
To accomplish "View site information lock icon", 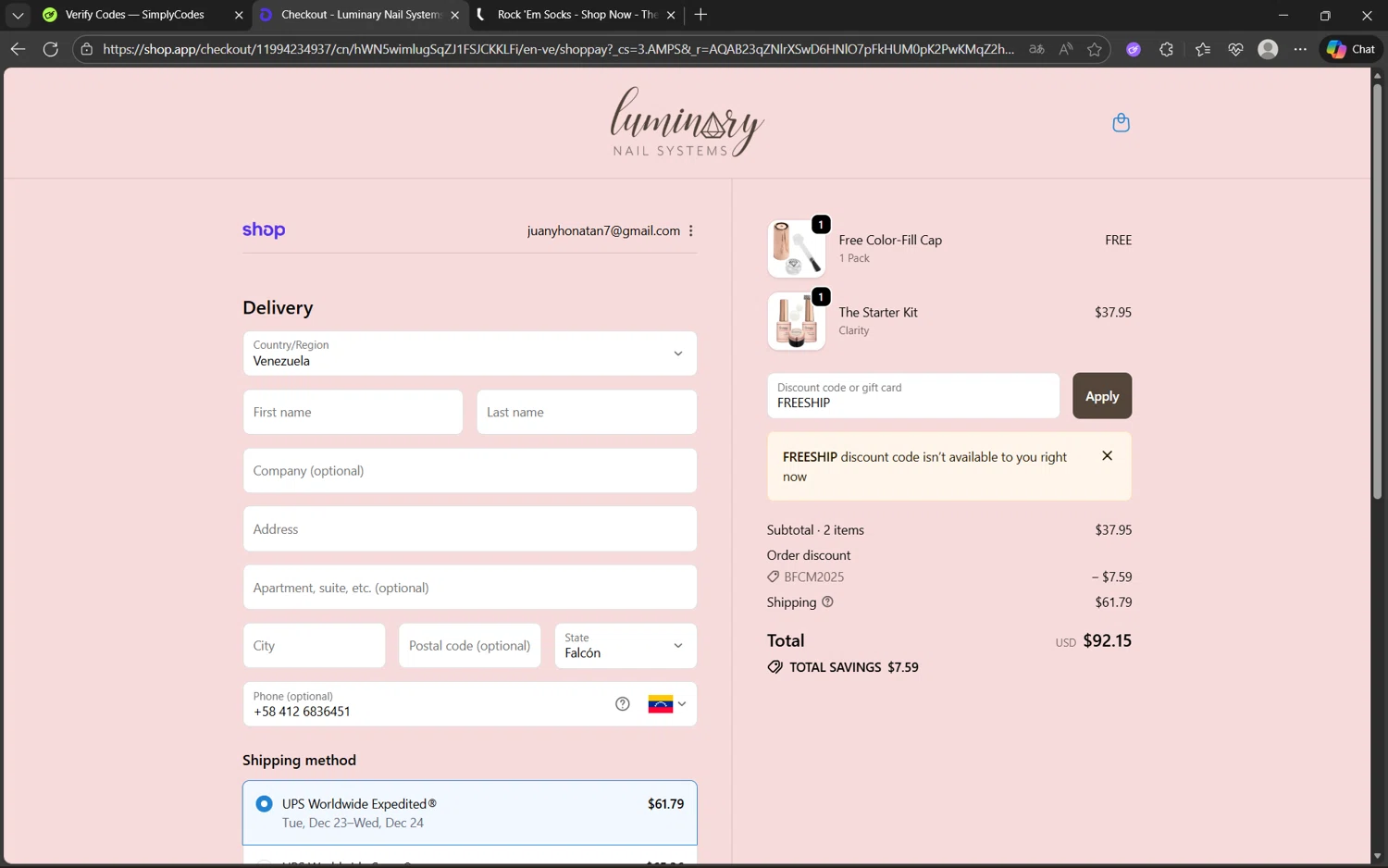I will pos(87,49).
